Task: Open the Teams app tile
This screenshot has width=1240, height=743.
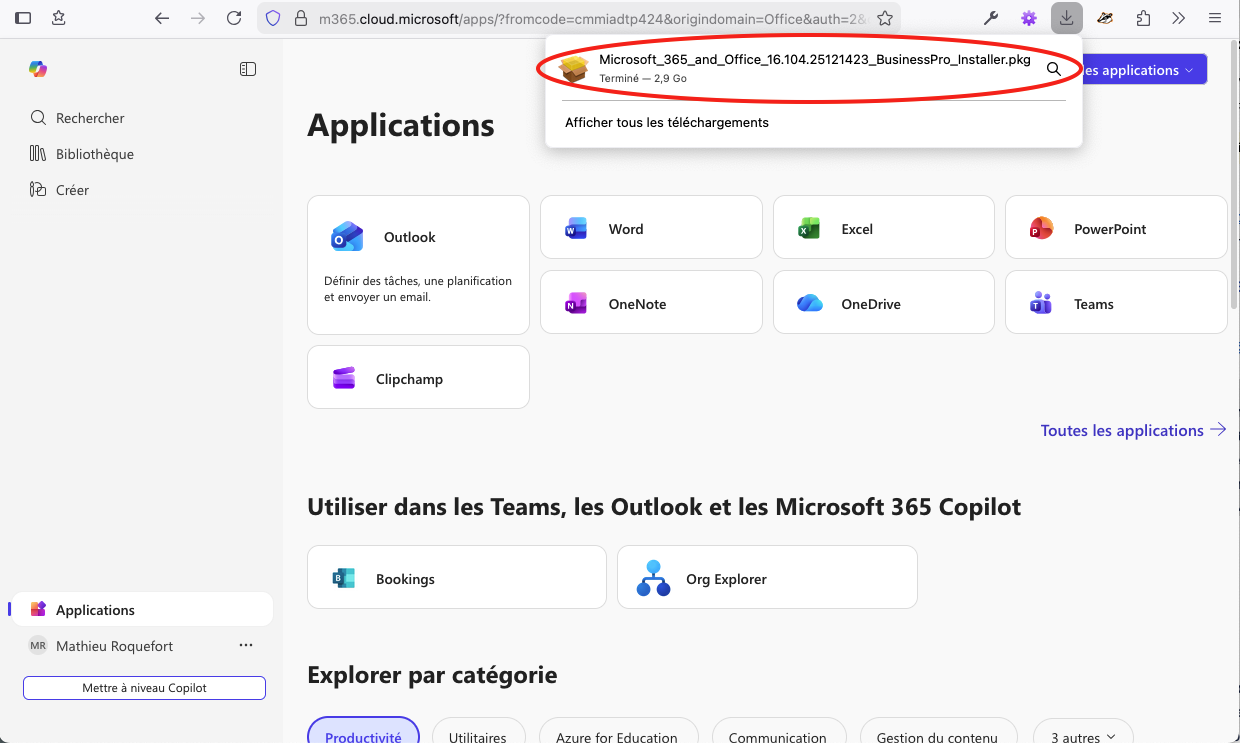Action: pos(1115,304)
